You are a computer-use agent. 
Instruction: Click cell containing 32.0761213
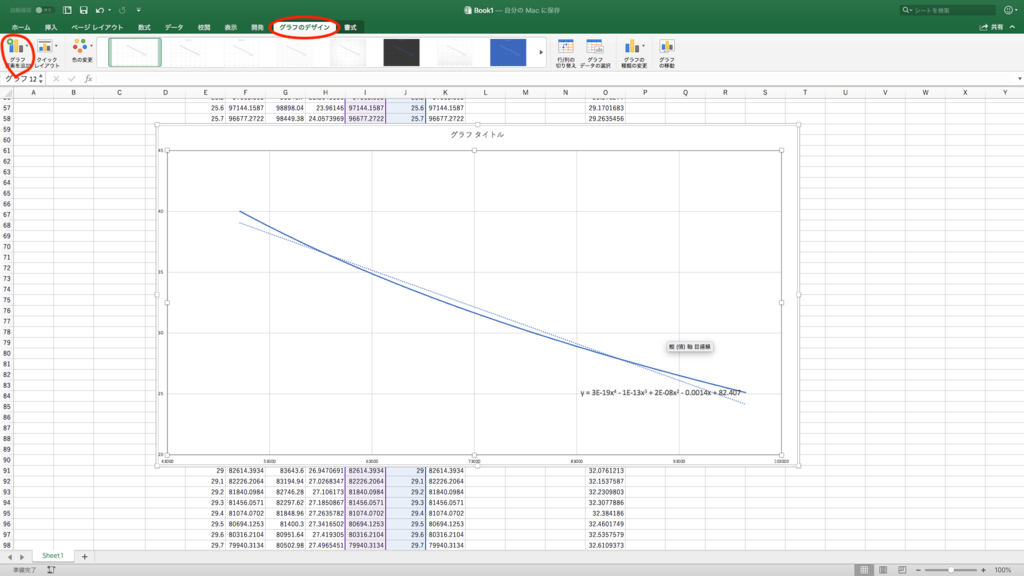(605, 470)
